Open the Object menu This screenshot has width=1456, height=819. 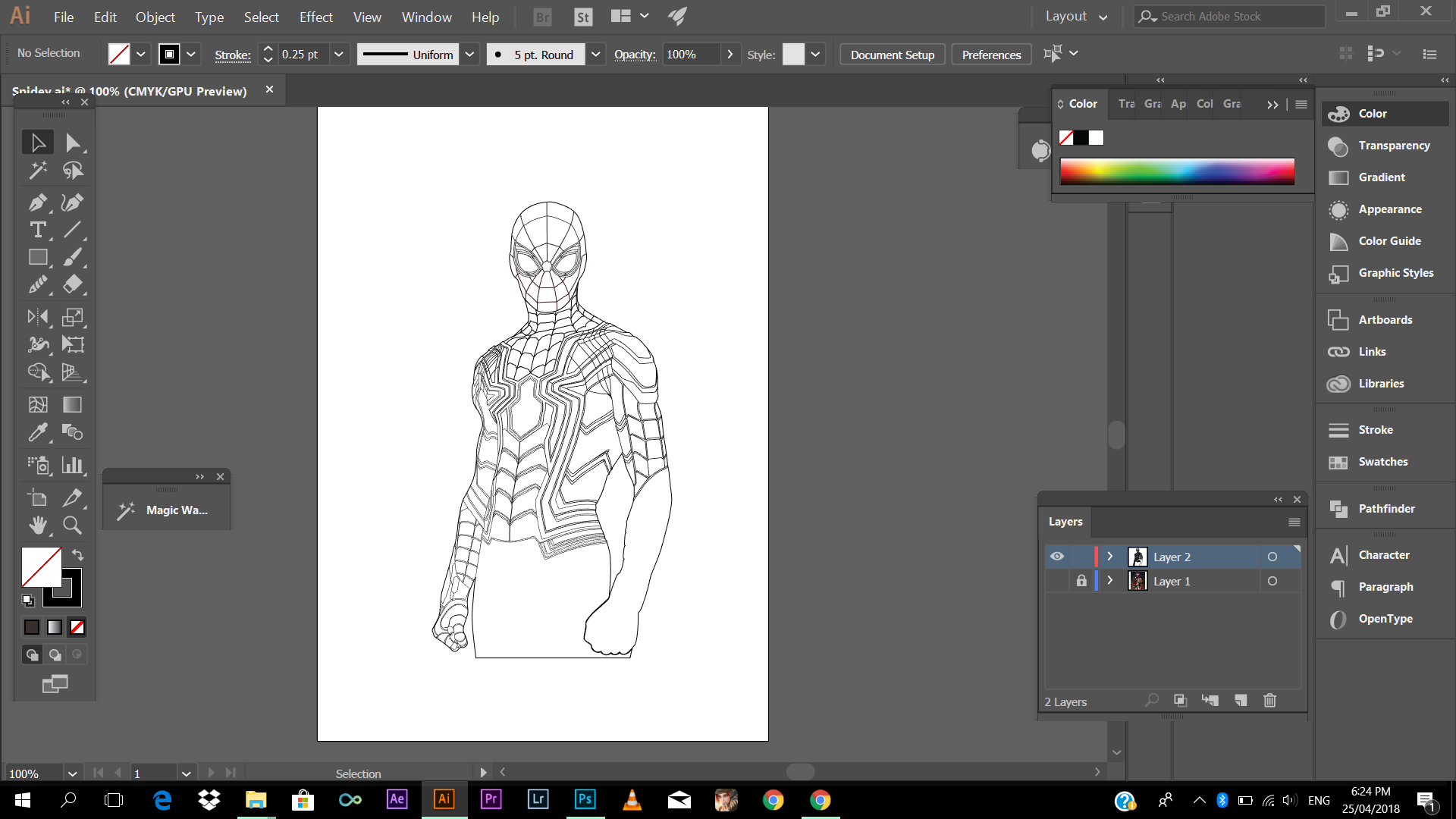click(155, 17)
